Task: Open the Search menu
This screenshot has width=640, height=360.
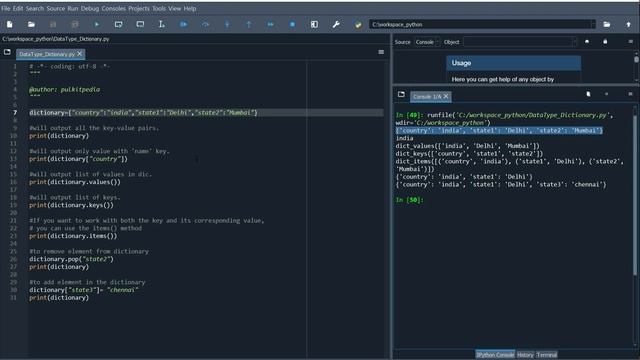Action: click(x=35, y=9)
